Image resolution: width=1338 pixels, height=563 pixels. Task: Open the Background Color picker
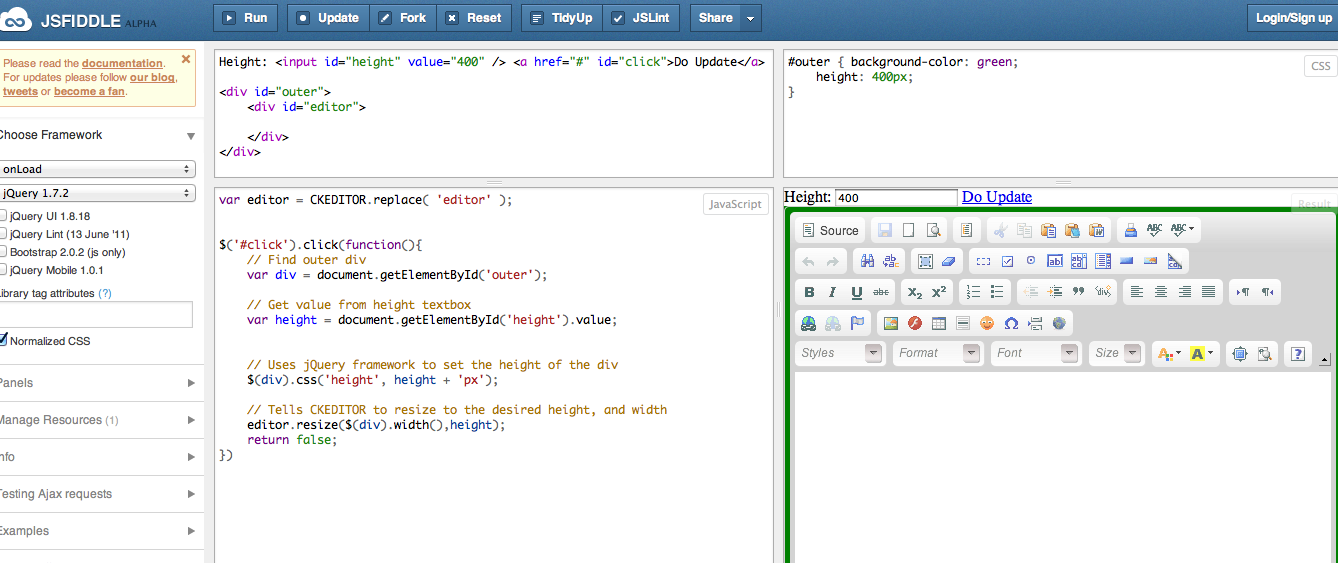(x=1202, y=353)
